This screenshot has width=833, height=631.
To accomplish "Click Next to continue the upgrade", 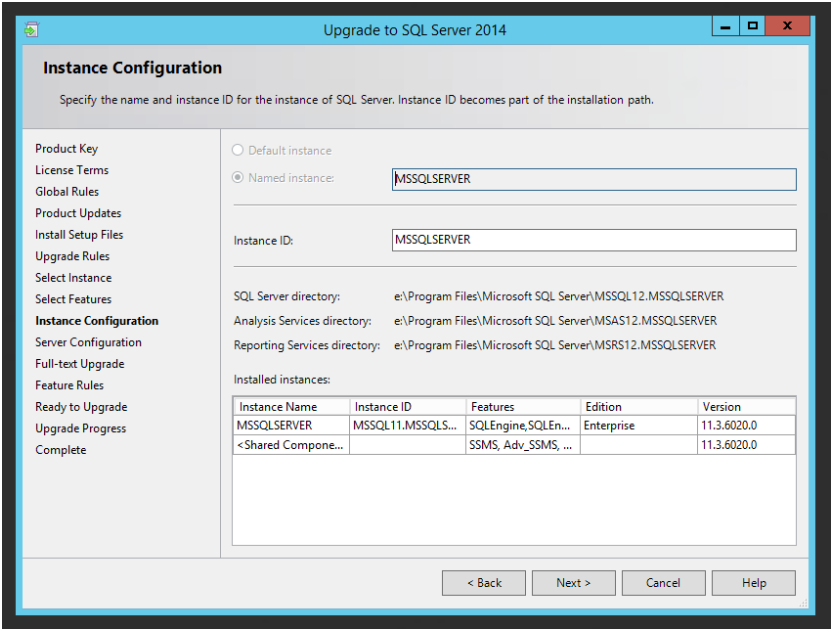I will pos(573,583).
